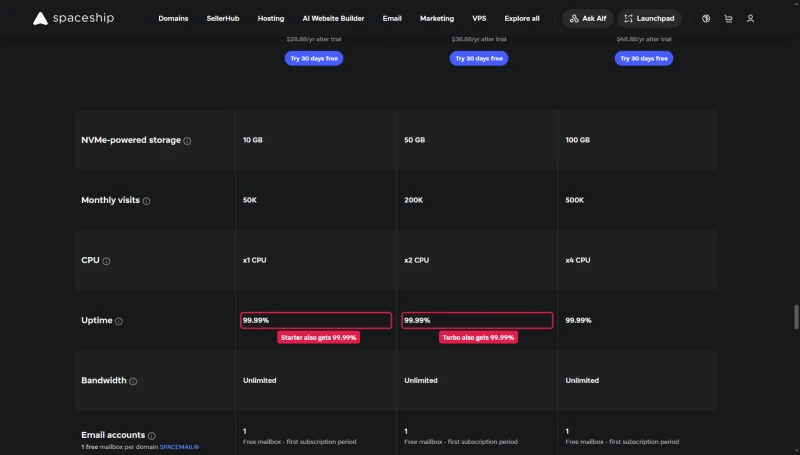Open the shopping cart icon
Screen dimensions: 800x455
[x=728, y=18]
